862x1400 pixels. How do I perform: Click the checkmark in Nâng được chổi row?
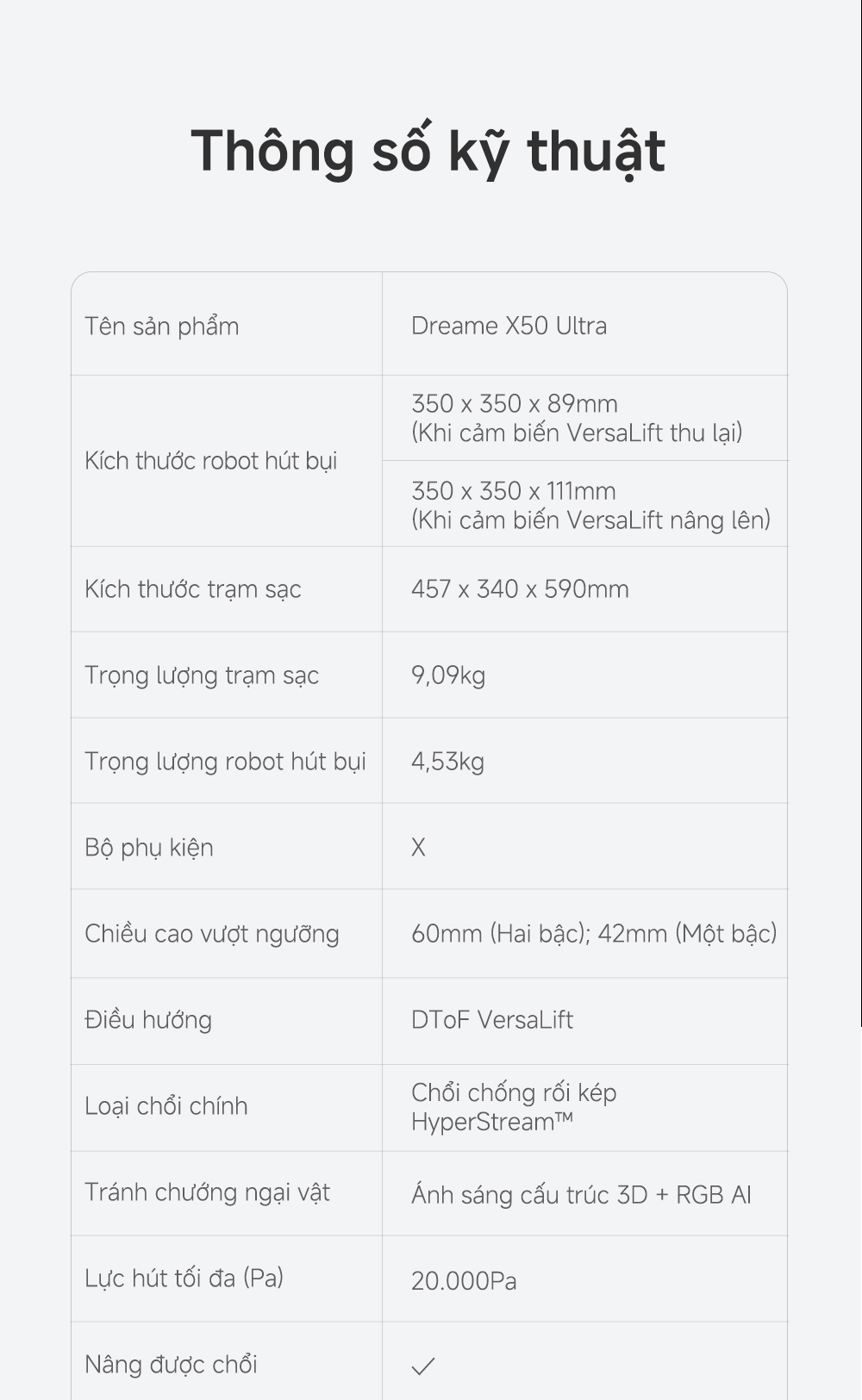point(423,1366)
